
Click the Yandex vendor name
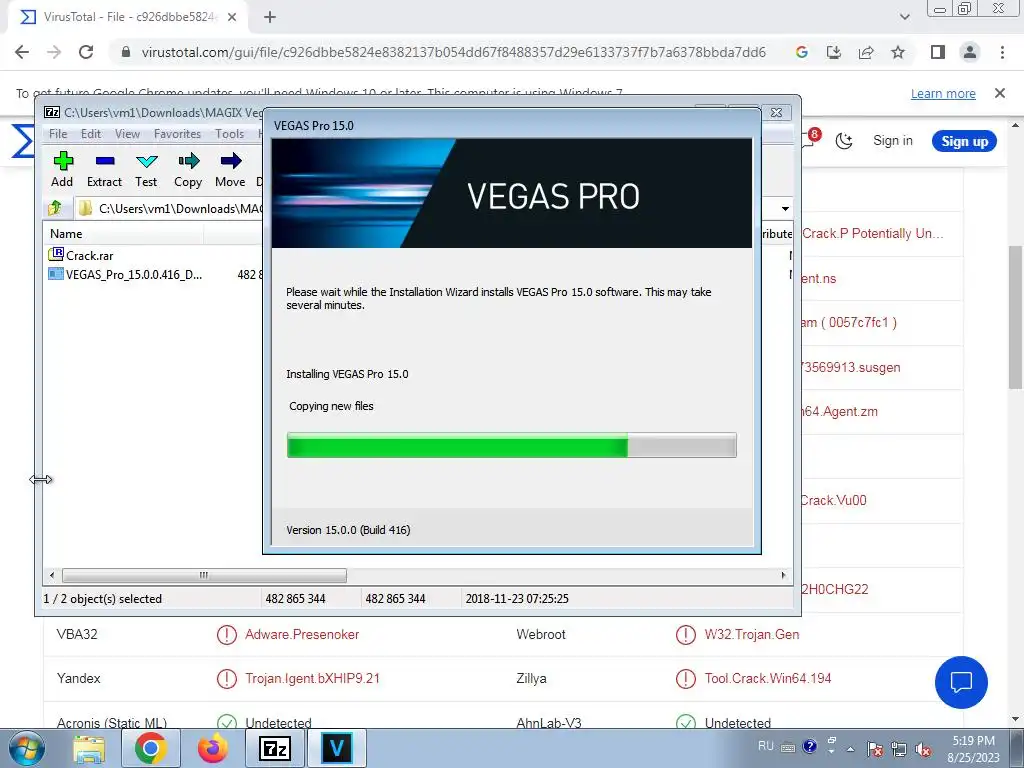coord(78,679)
